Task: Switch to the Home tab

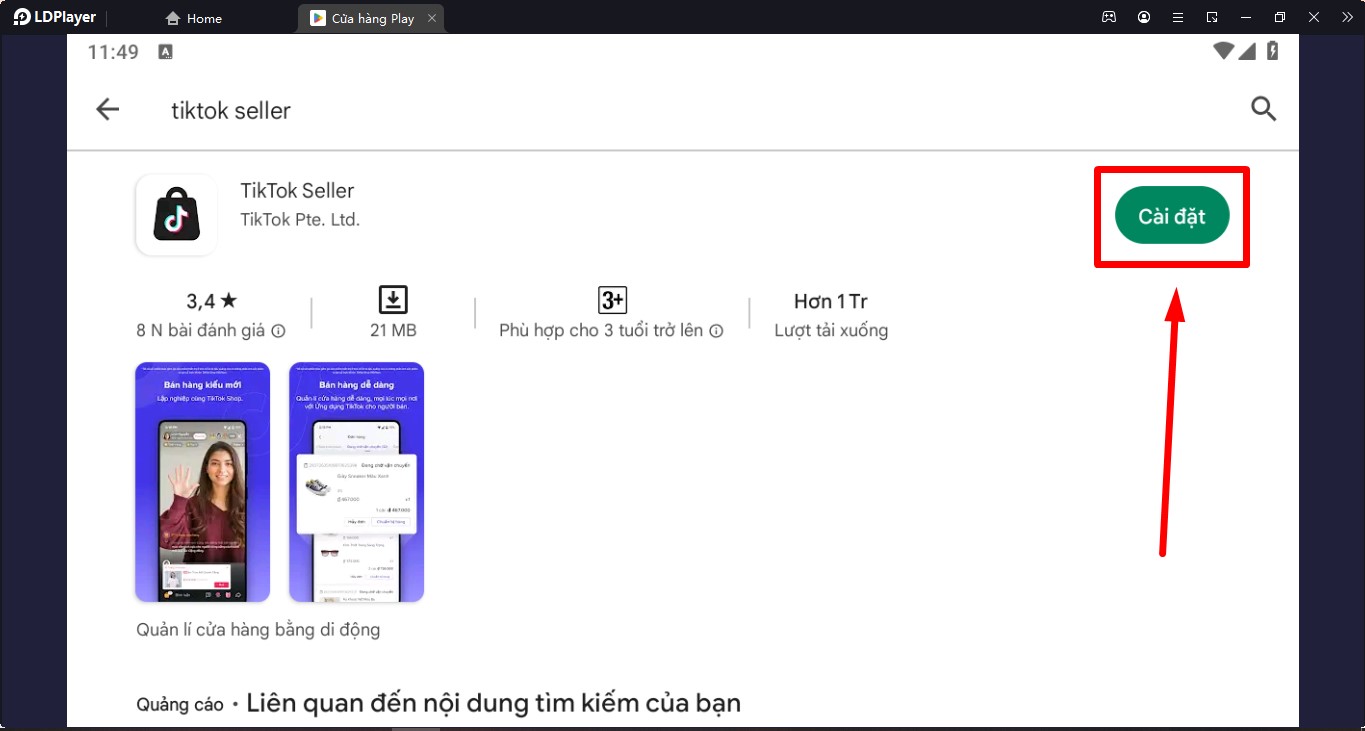Action: [194, 18]
